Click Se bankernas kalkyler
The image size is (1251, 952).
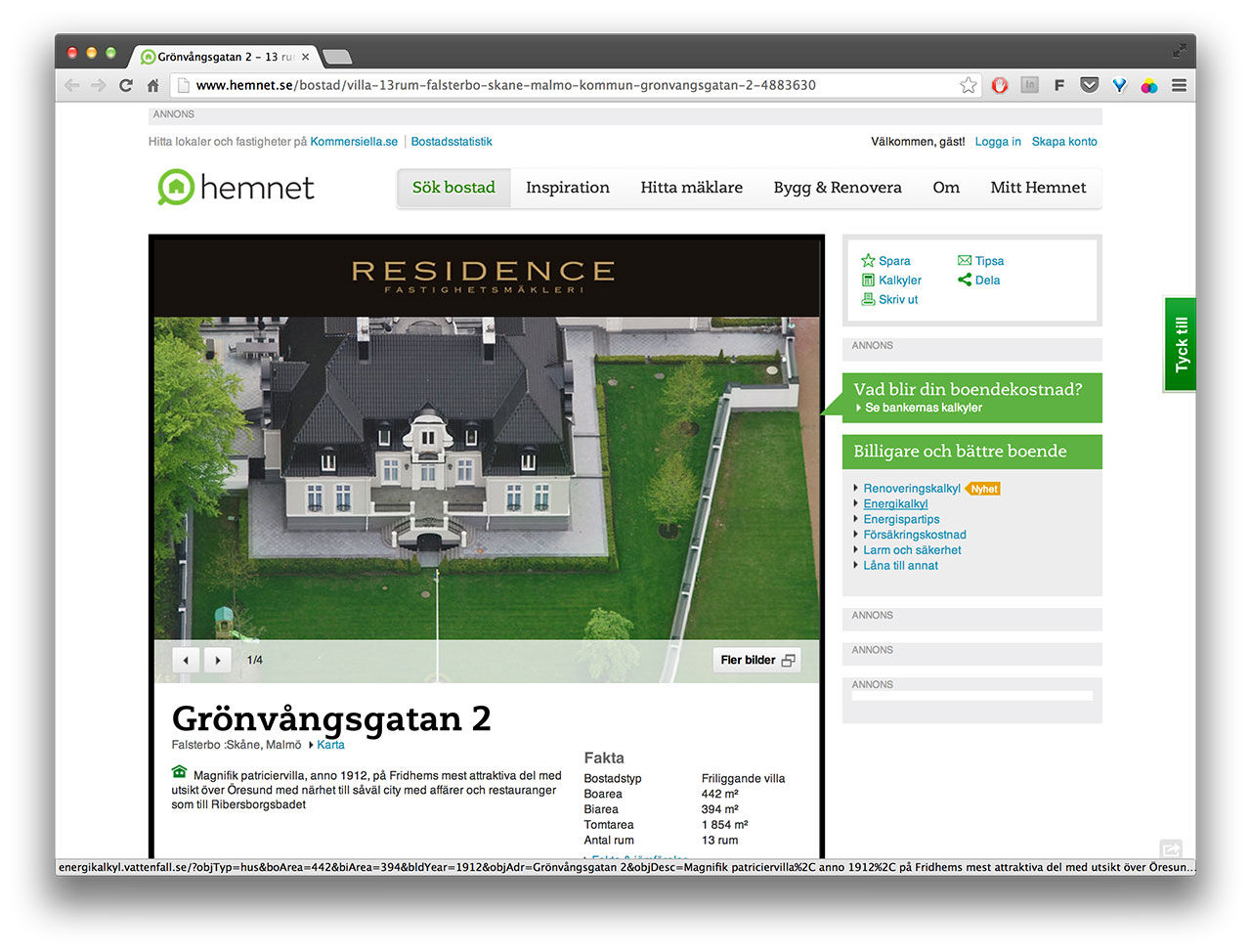[924, 408]
